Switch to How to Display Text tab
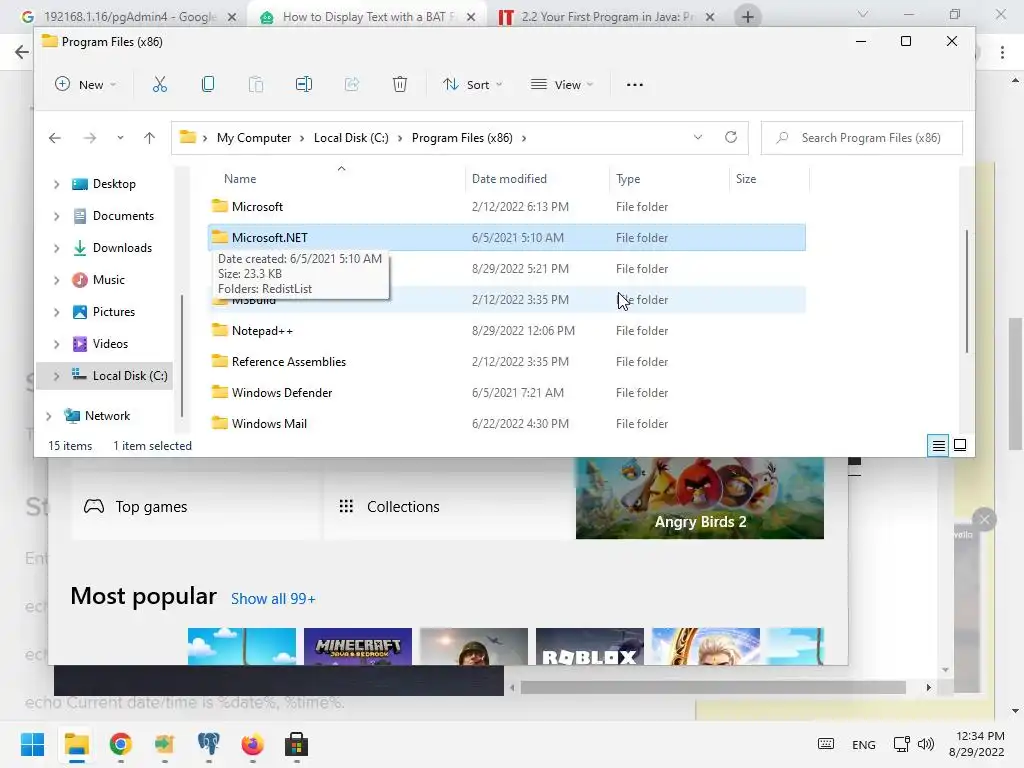The image size is (1024, 768). point(367,17)
